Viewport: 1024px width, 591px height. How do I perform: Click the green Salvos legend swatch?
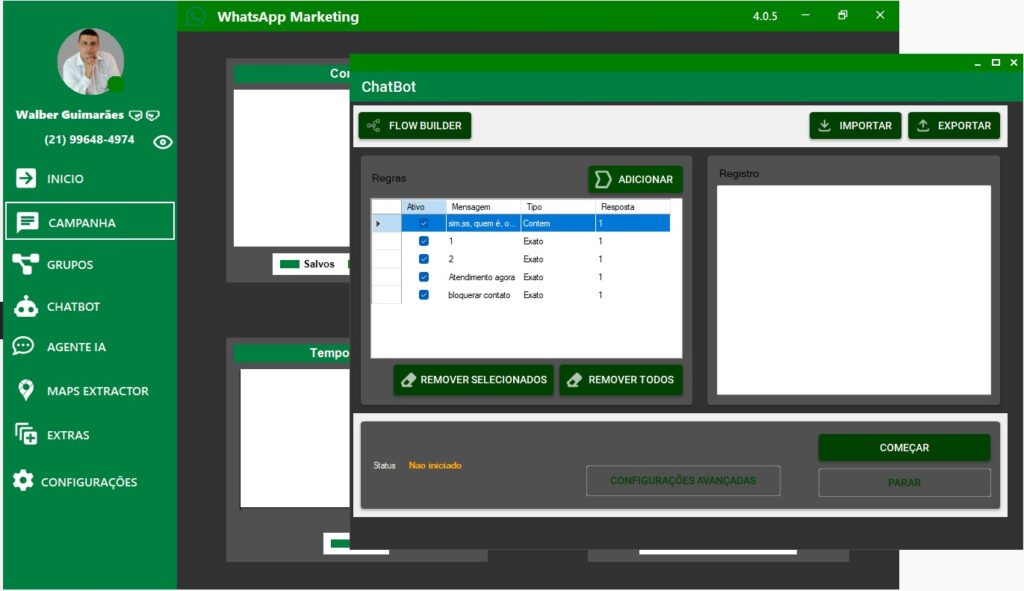[290, 264]
